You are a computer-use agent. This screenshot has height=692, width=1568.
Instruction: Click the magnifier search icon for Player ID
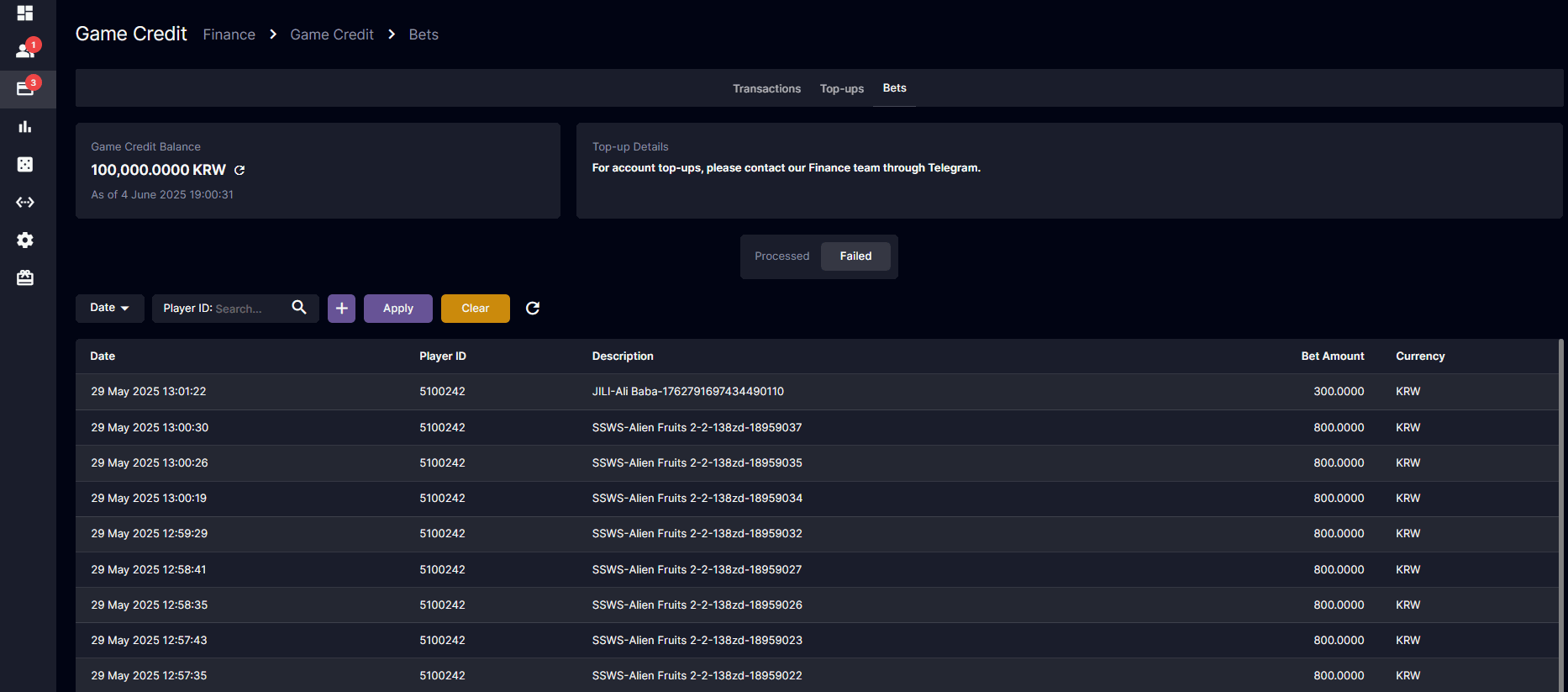tap(299, 308)
